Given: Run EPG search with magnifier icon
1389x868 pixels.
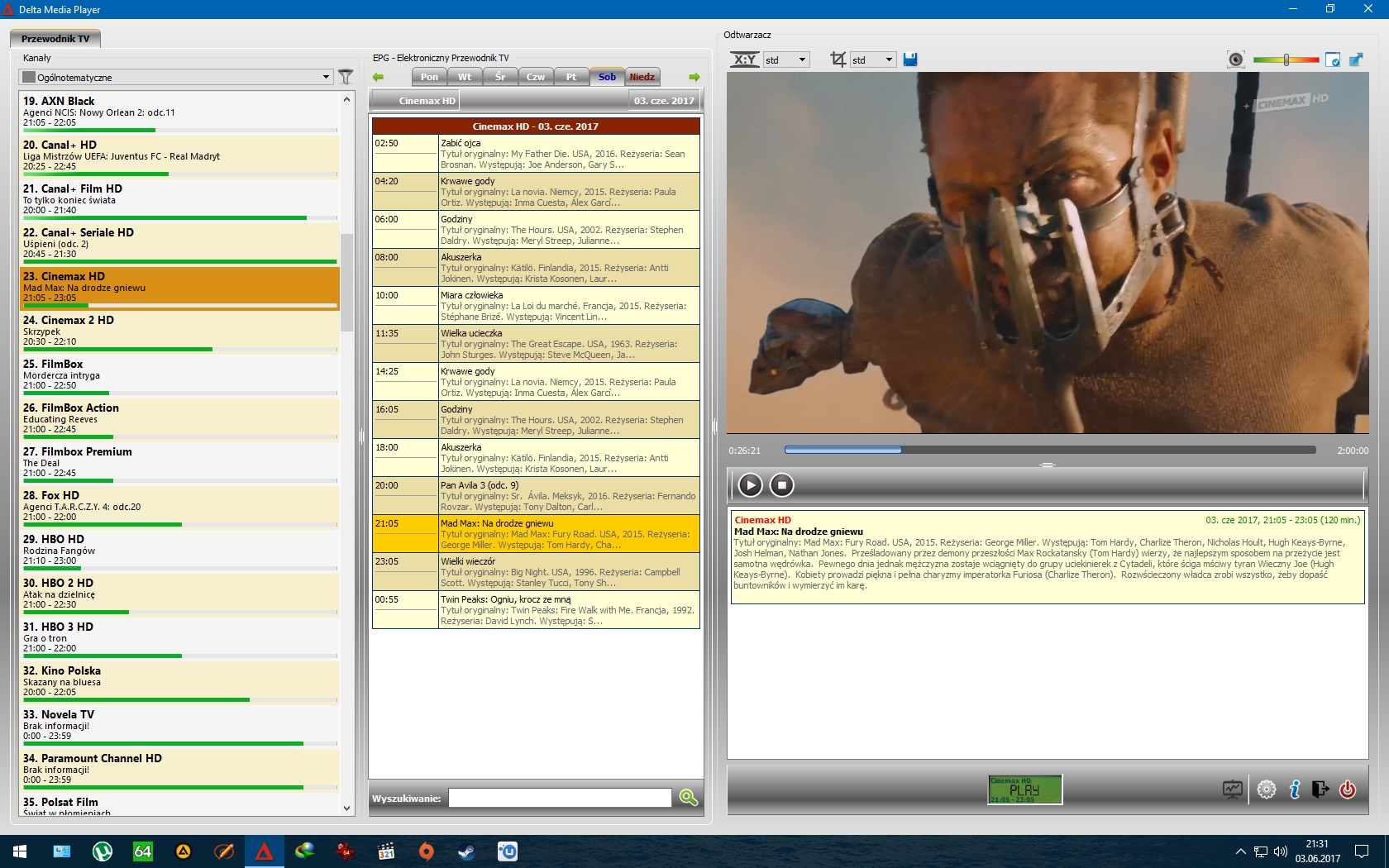Looking at the screenshot, I should point(688,798).
